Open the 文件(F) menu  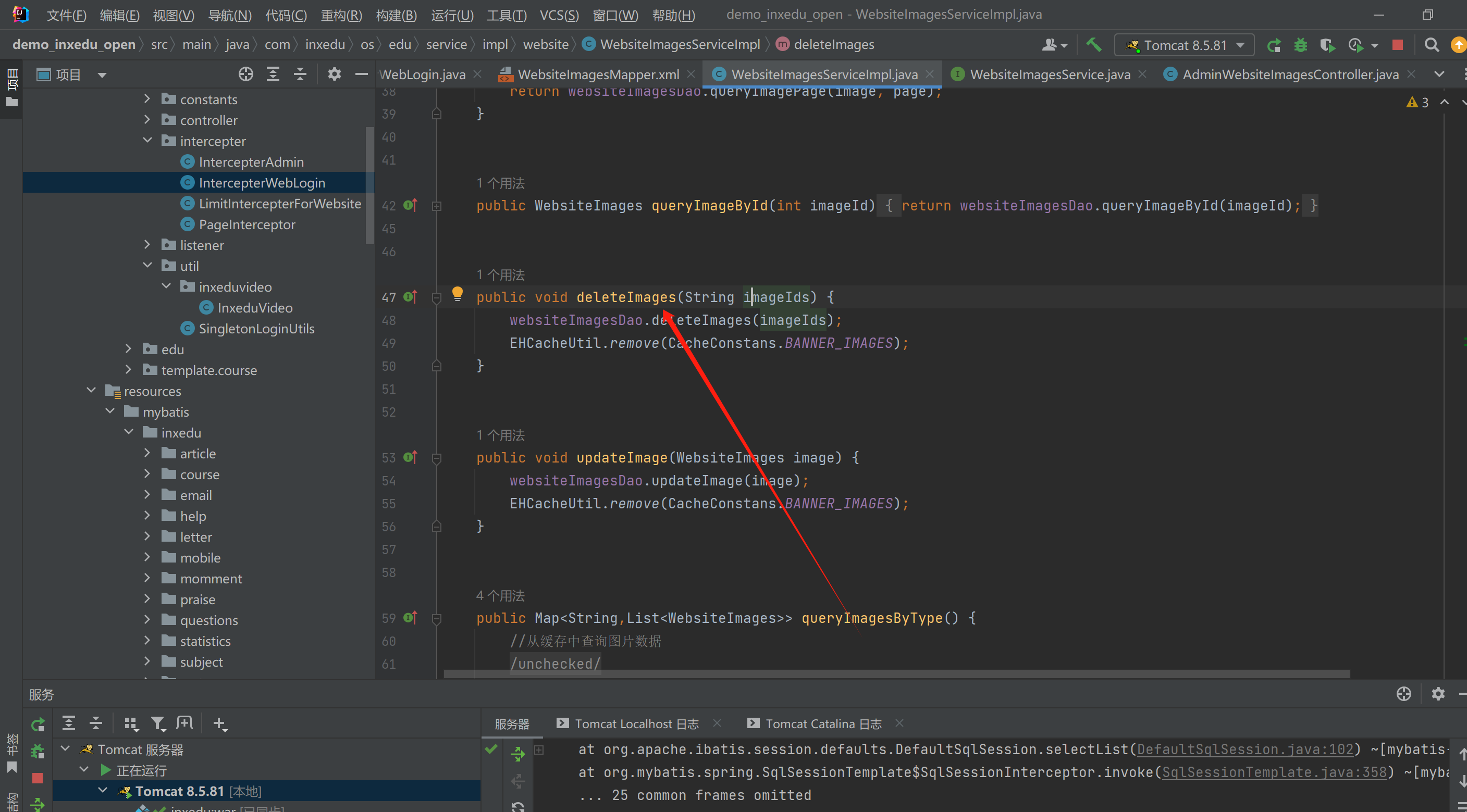click(66, 15)
